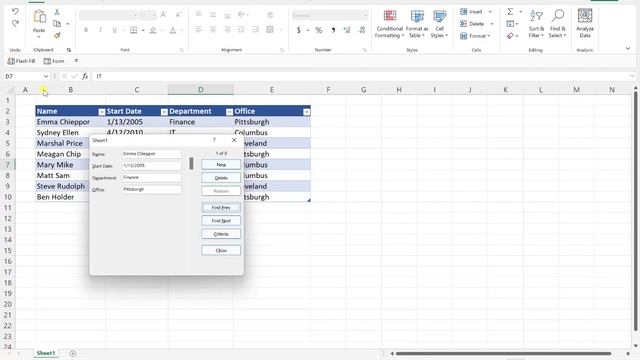
Task: Open the Format as Table dropdown
Action: click(417, 24)
